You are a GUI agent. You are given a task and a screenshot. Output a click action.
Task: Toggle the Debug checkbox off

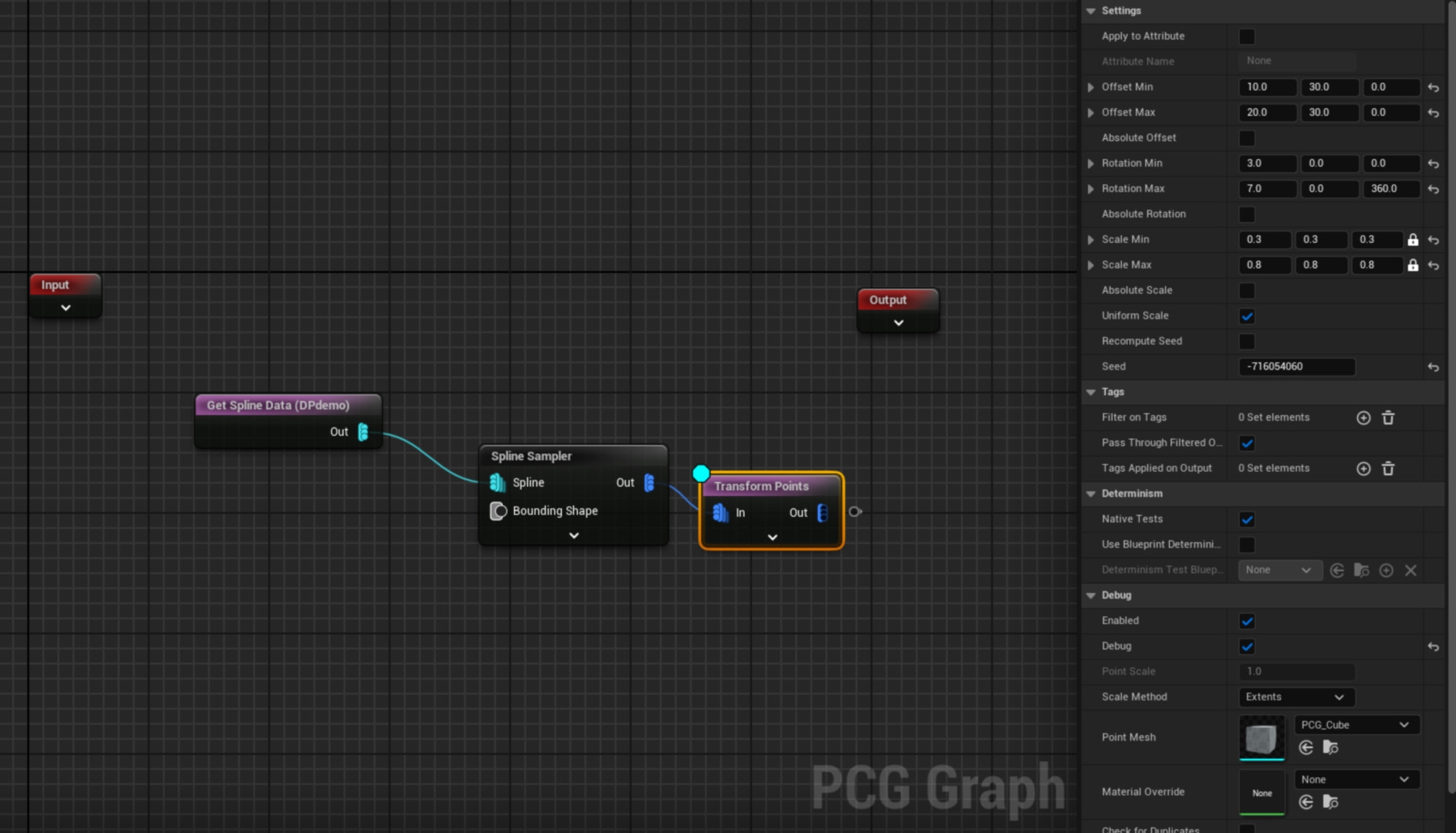1246,646
